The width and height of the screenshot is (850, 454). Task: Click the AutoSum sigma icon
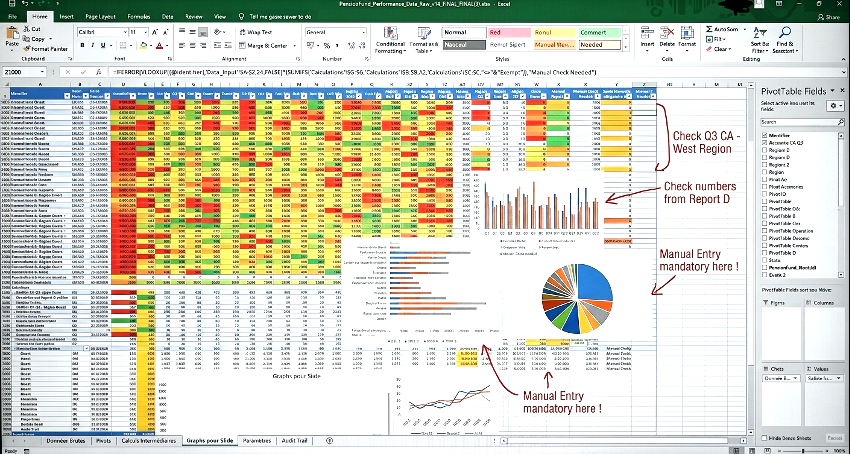click(x=710, y=29)
